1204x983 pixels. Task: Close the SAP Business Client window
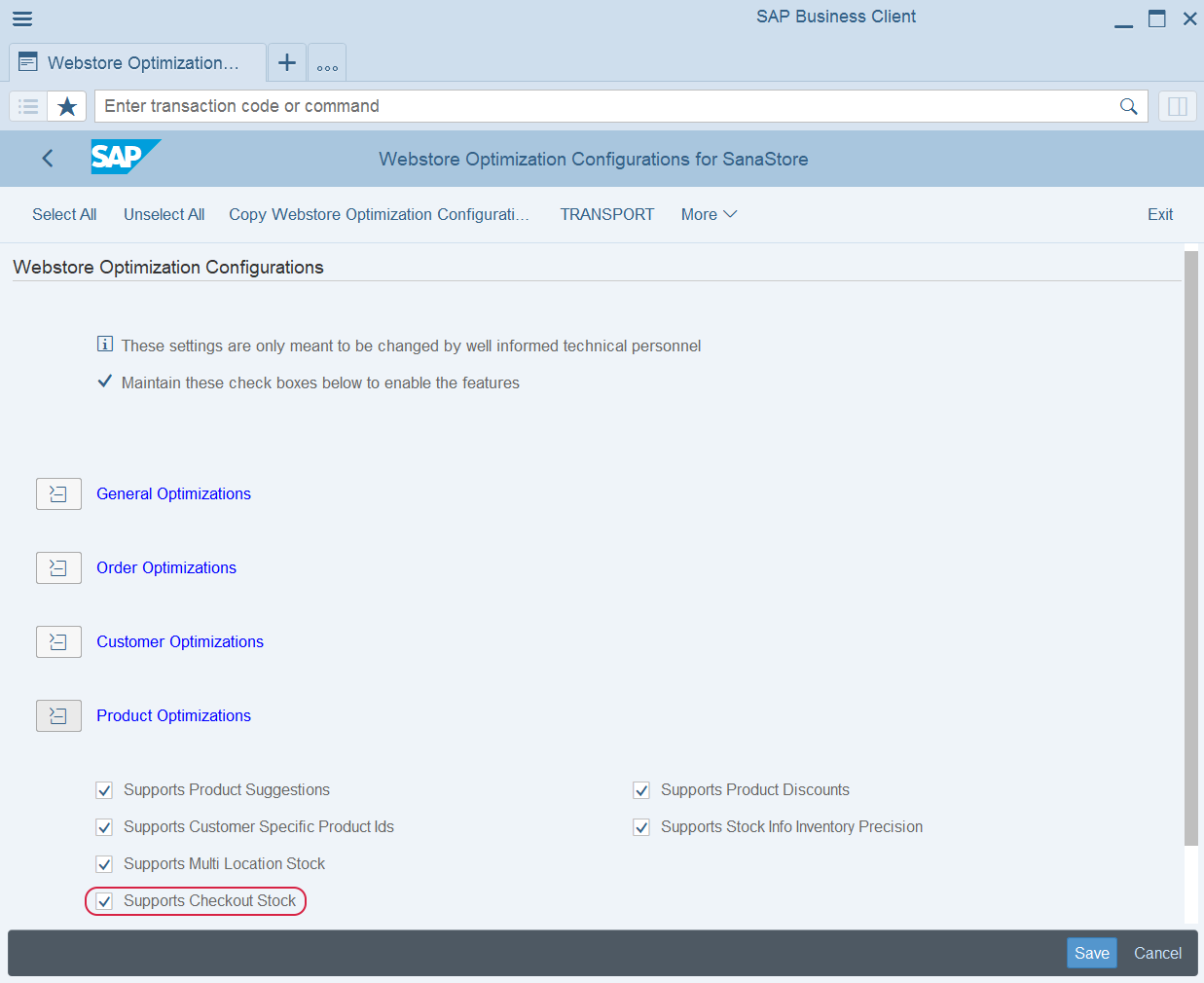1189,18
